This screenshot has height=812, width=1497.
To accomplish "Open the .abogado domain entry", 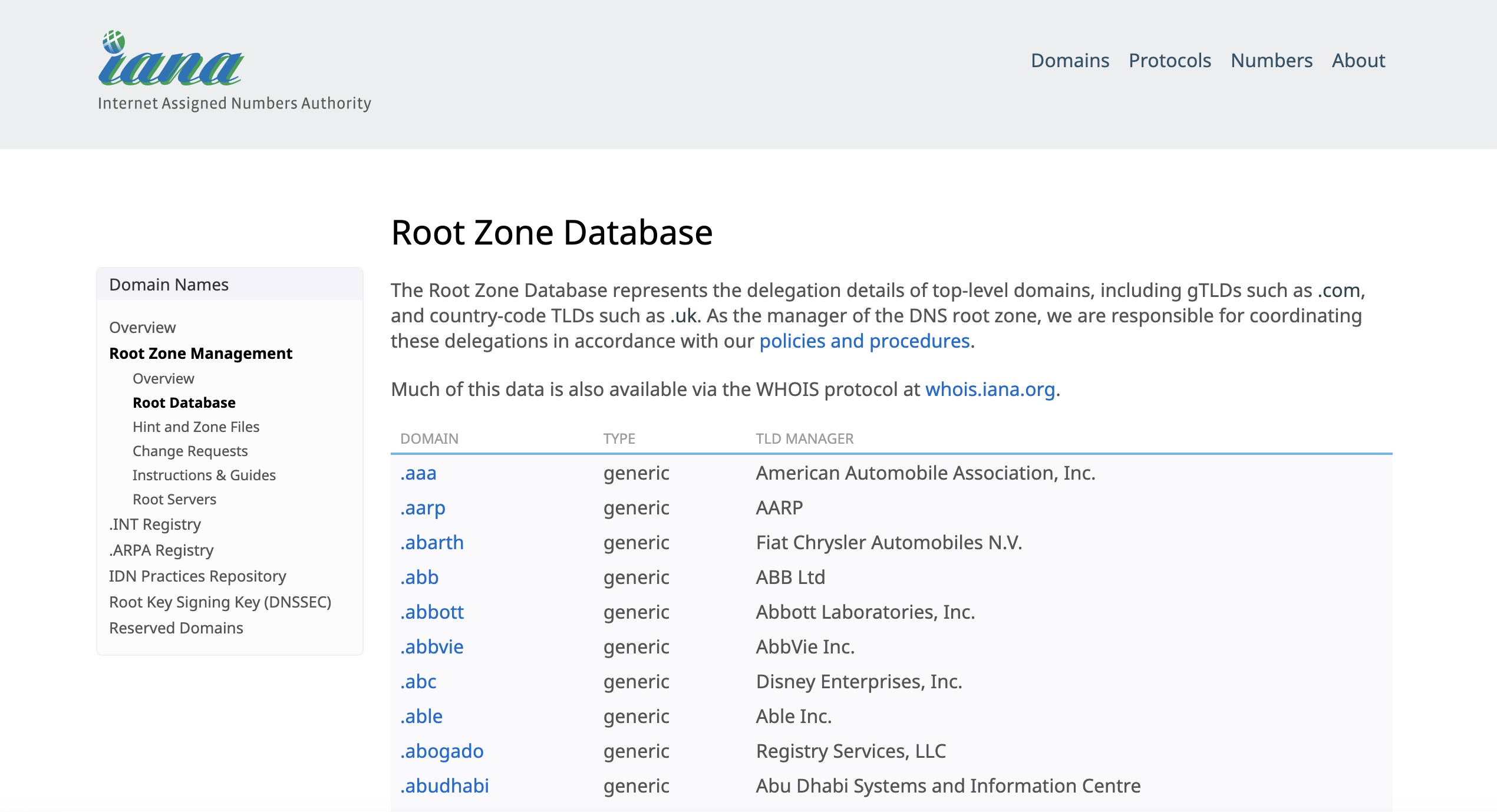I will click(442, 751).
